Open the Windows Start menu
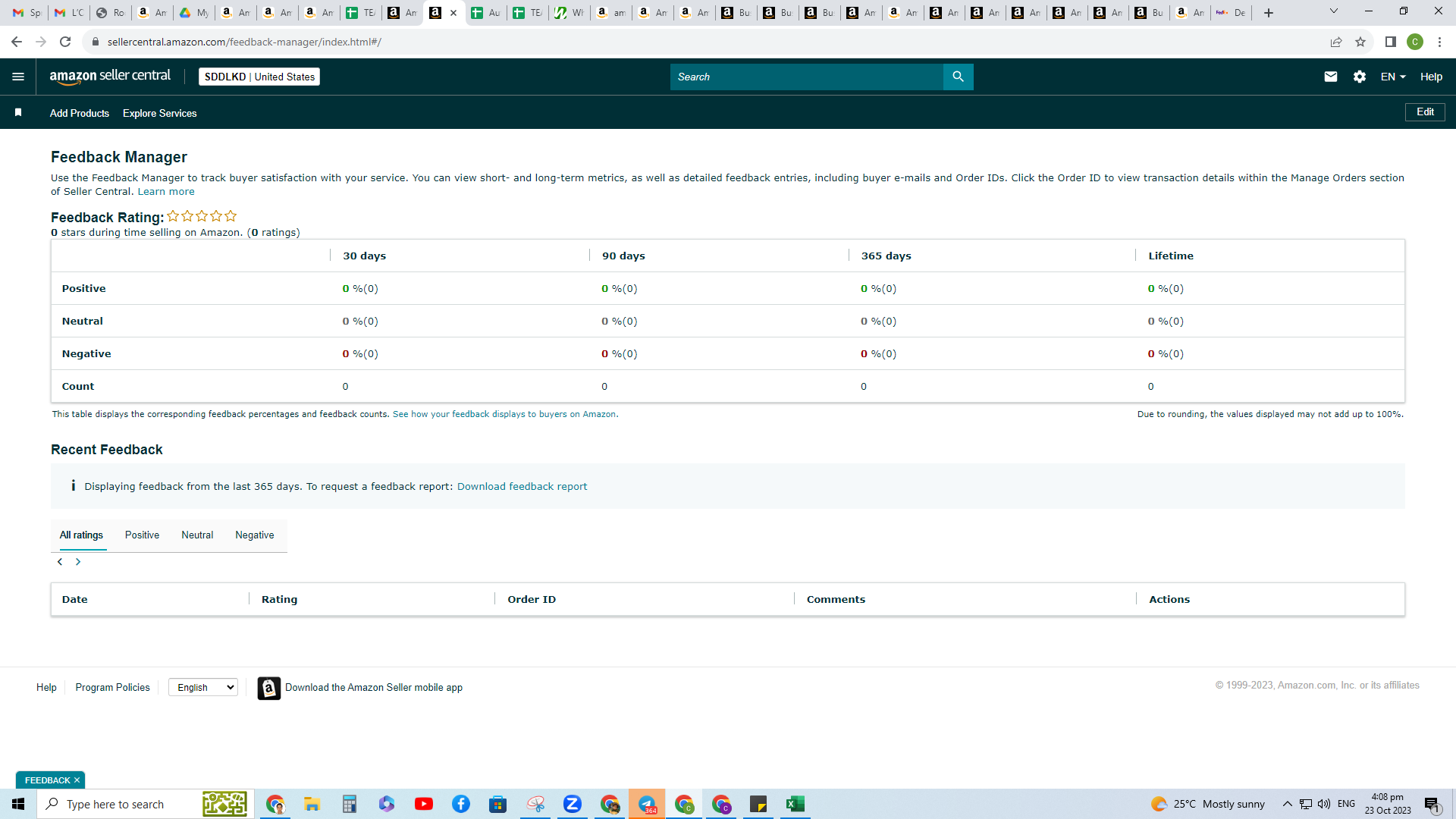Viewport: 1456px width, 819px height. coord(18,804)
